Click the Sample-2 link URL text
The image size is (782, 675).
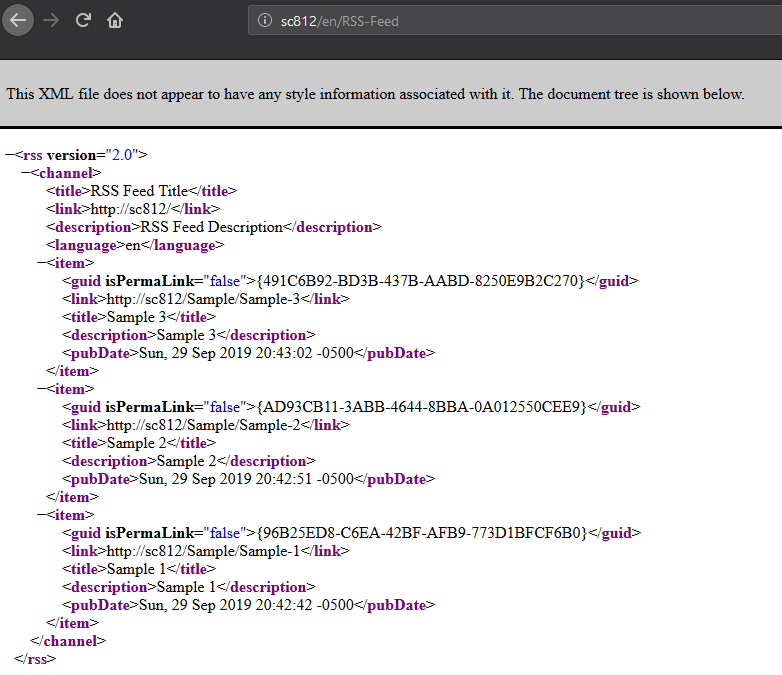204,425
